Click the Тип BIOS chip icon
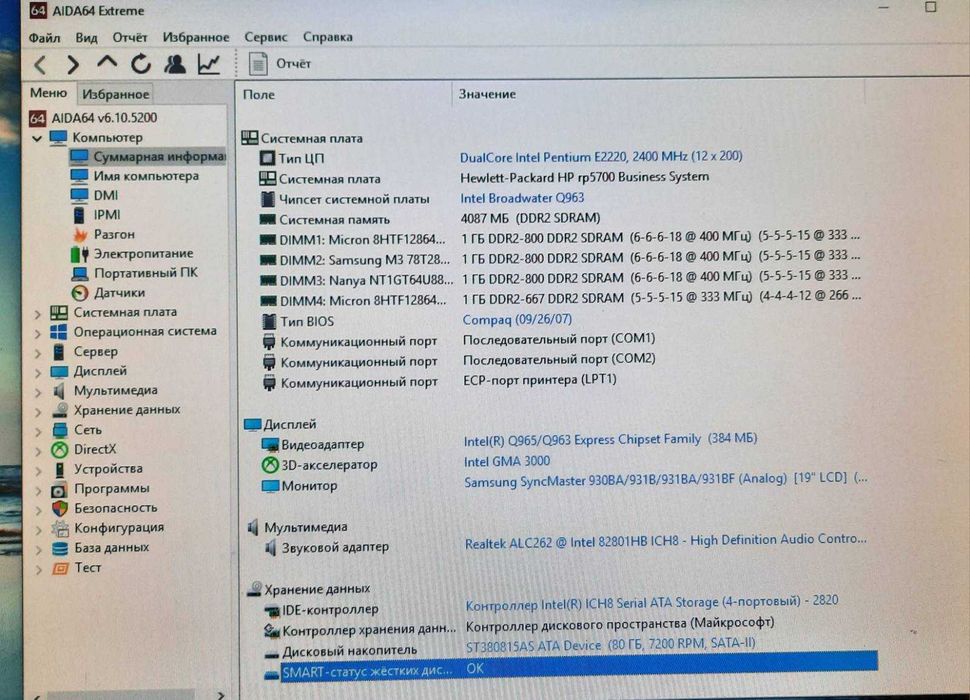This screenshot has height=700, width=970. [x=268, y=321]
